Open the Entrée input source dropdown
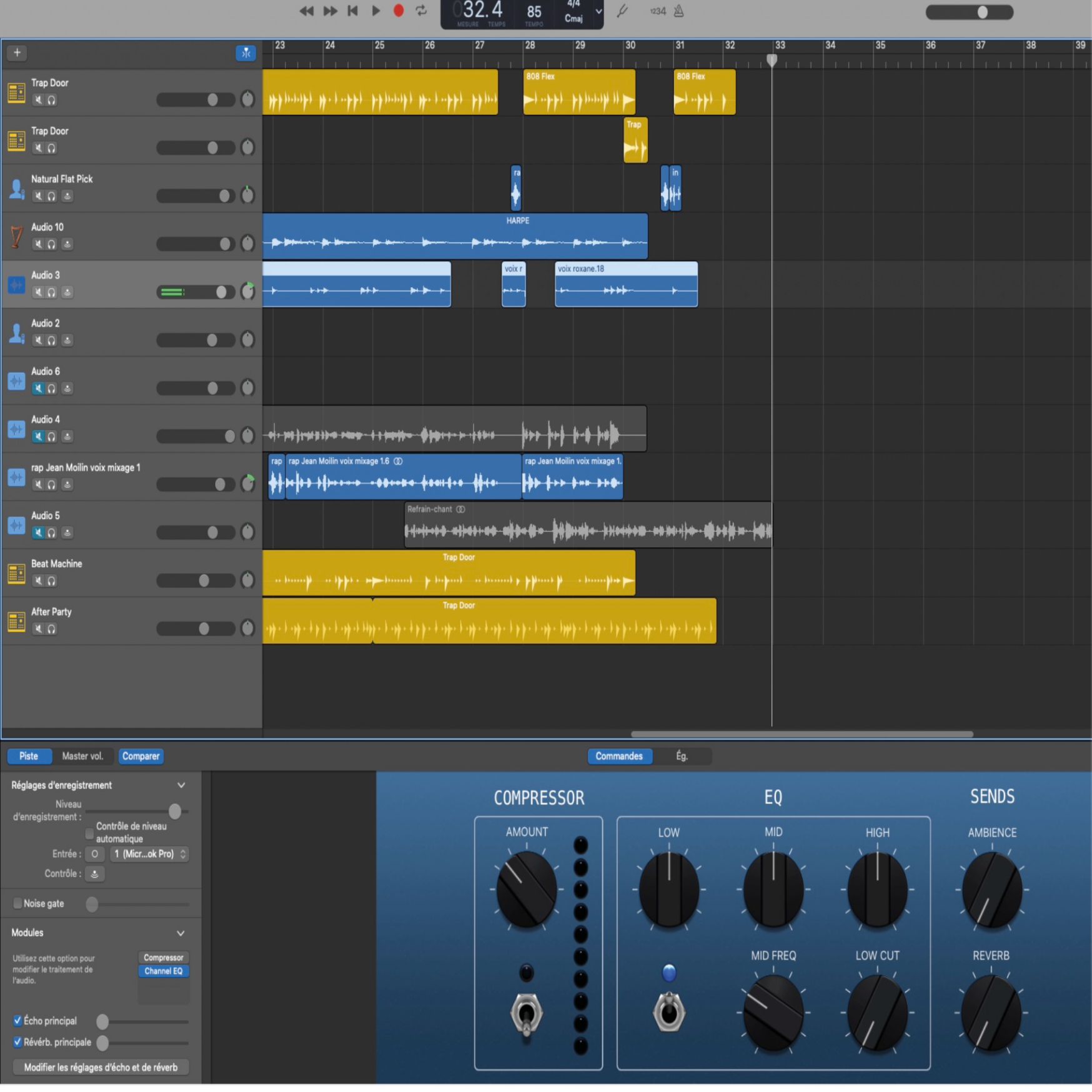The image size is (1092, 1092). click(x=150, y=854)
